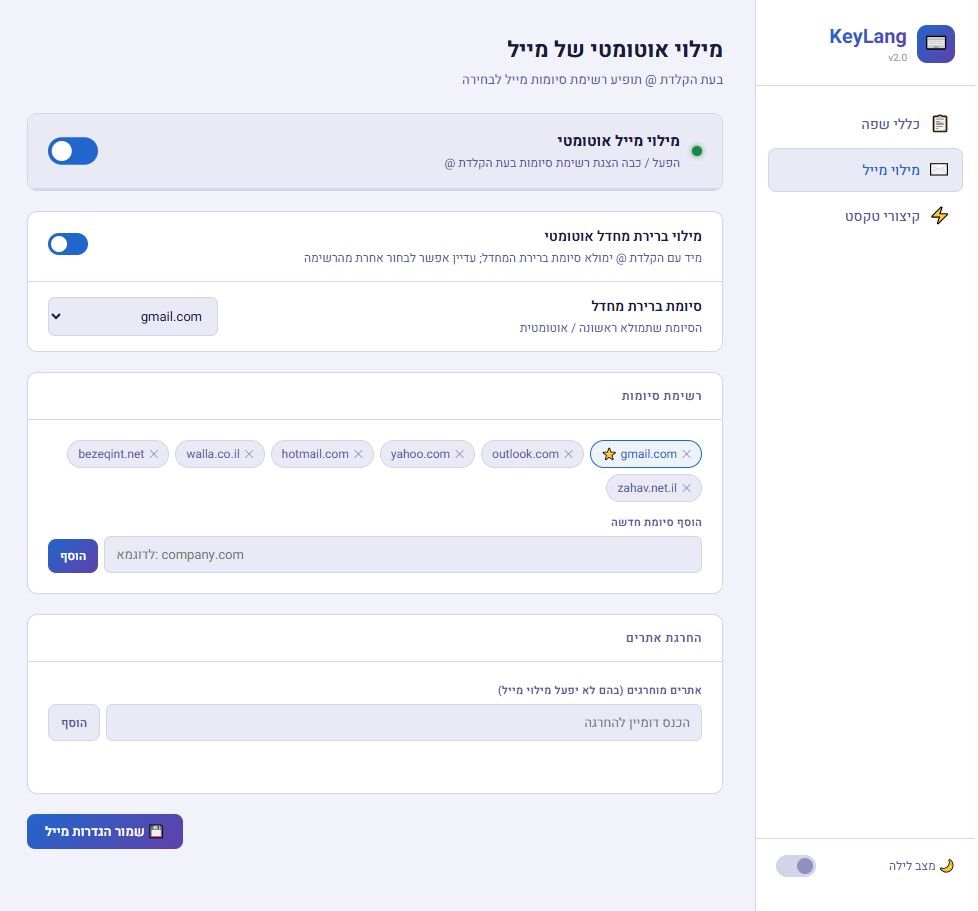Open the default suffix gmail.com dropdown
Image resolution: width=978 pixels, height=911 pixels.
(133, 316)
